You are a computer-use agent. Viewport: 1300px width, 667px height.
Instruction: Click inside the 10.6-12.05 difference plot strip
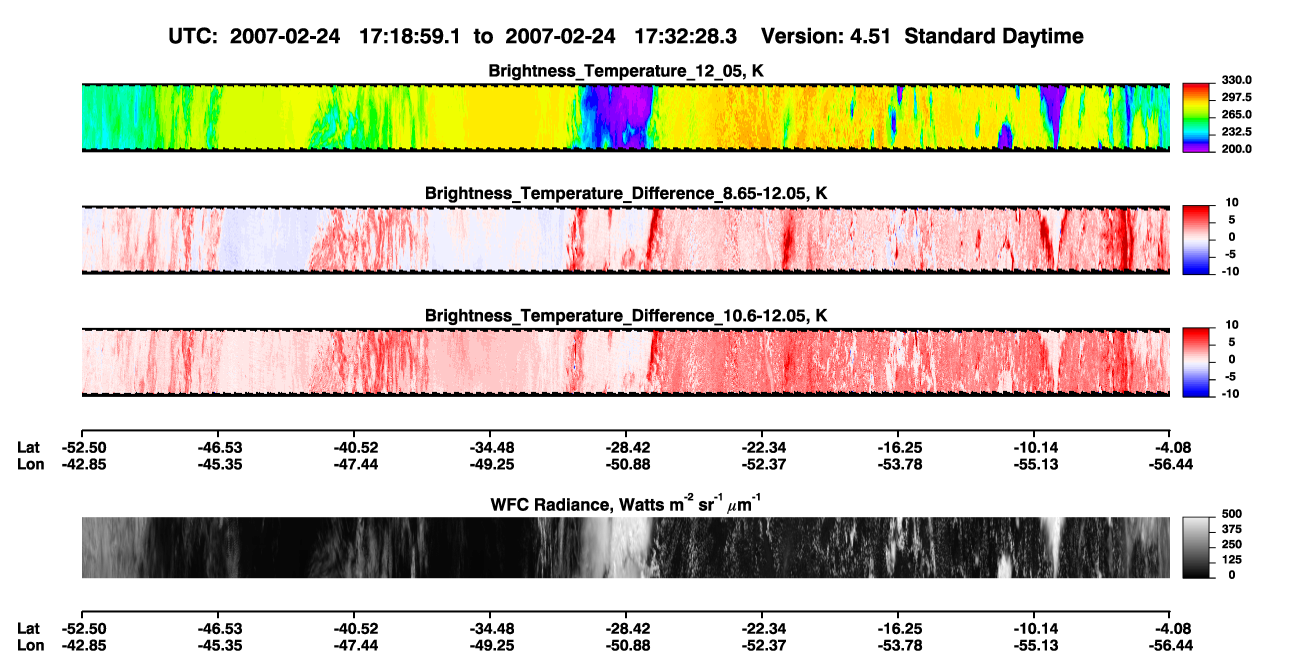pyautogui.click(x=625, y=361)
